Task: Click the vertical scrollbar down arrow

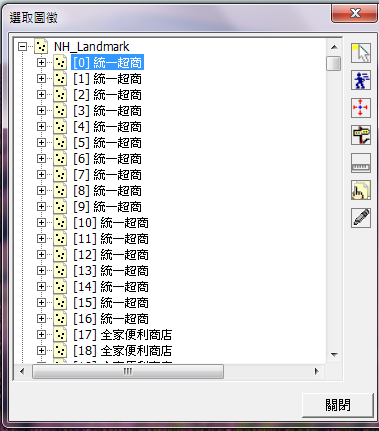Action: pyautogui.click(x=334, y=355)
